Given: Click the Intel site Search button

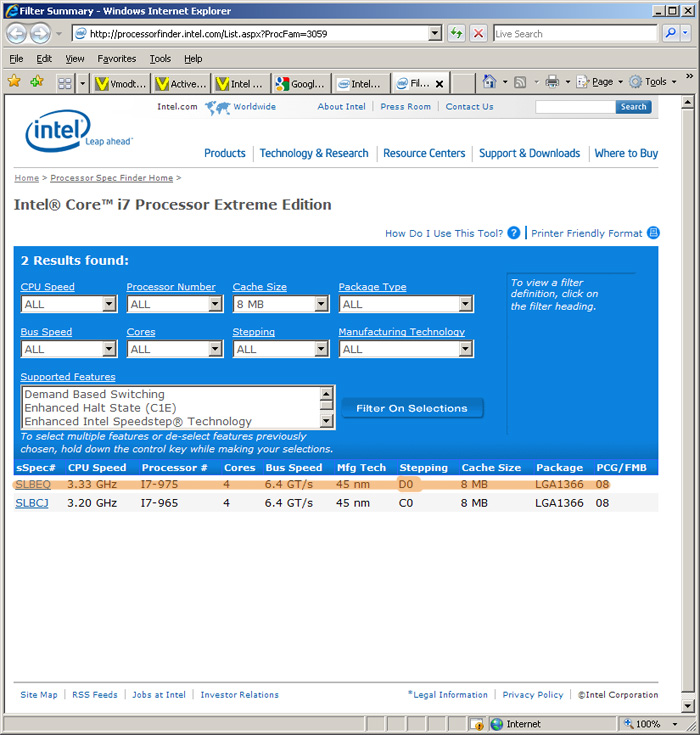Looking at the screenshot, I should tap(633, 107).
